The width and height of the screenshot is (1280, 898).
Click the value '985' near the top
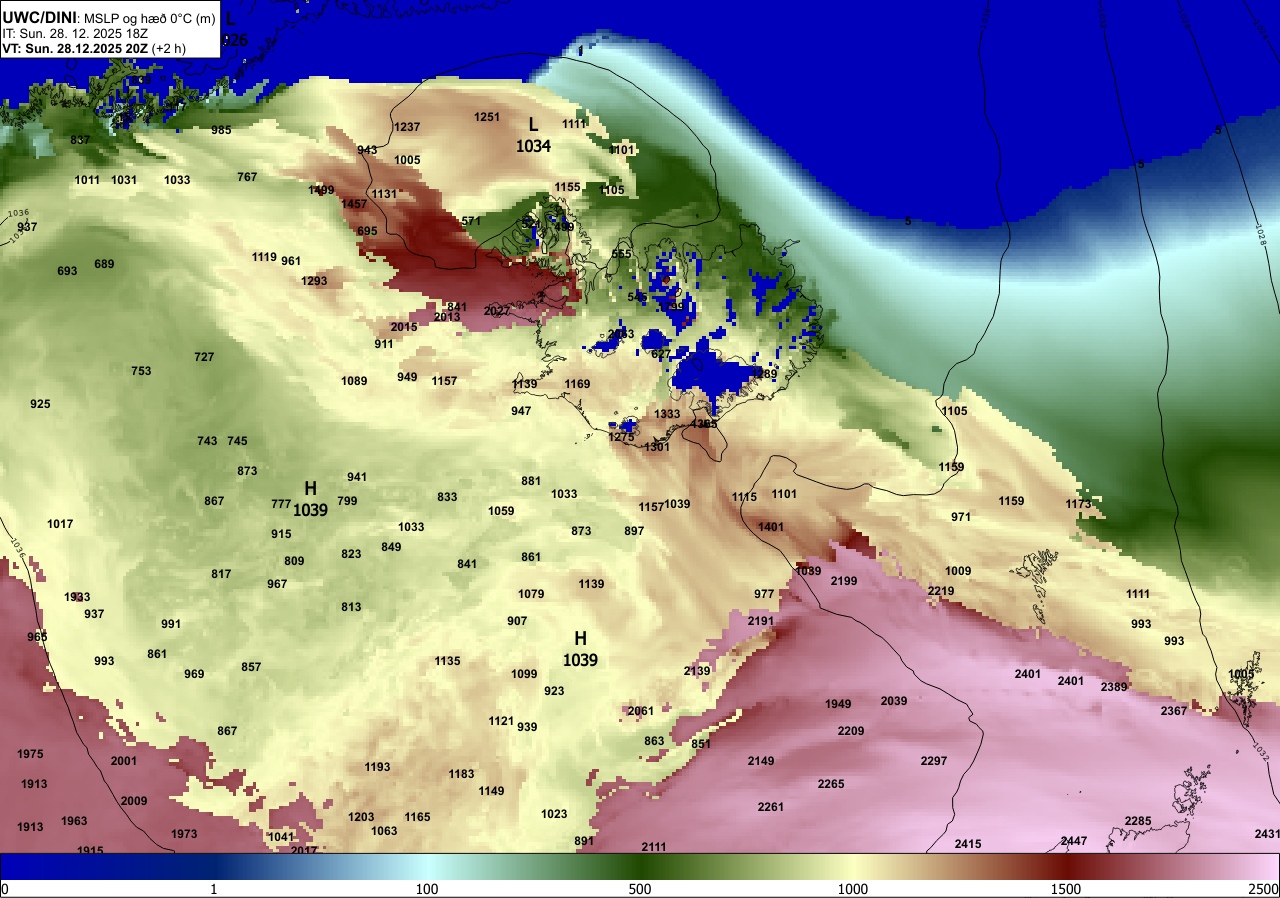[x=221, y=130]
